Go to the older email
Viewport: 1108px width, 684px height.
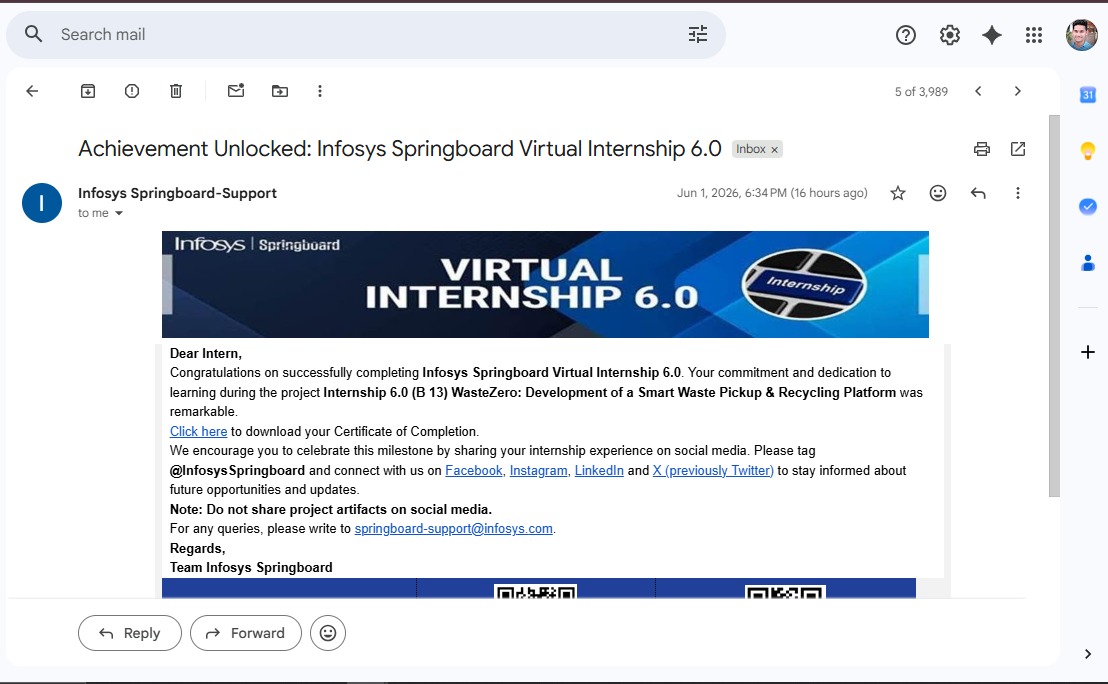tap(1018, 91)
